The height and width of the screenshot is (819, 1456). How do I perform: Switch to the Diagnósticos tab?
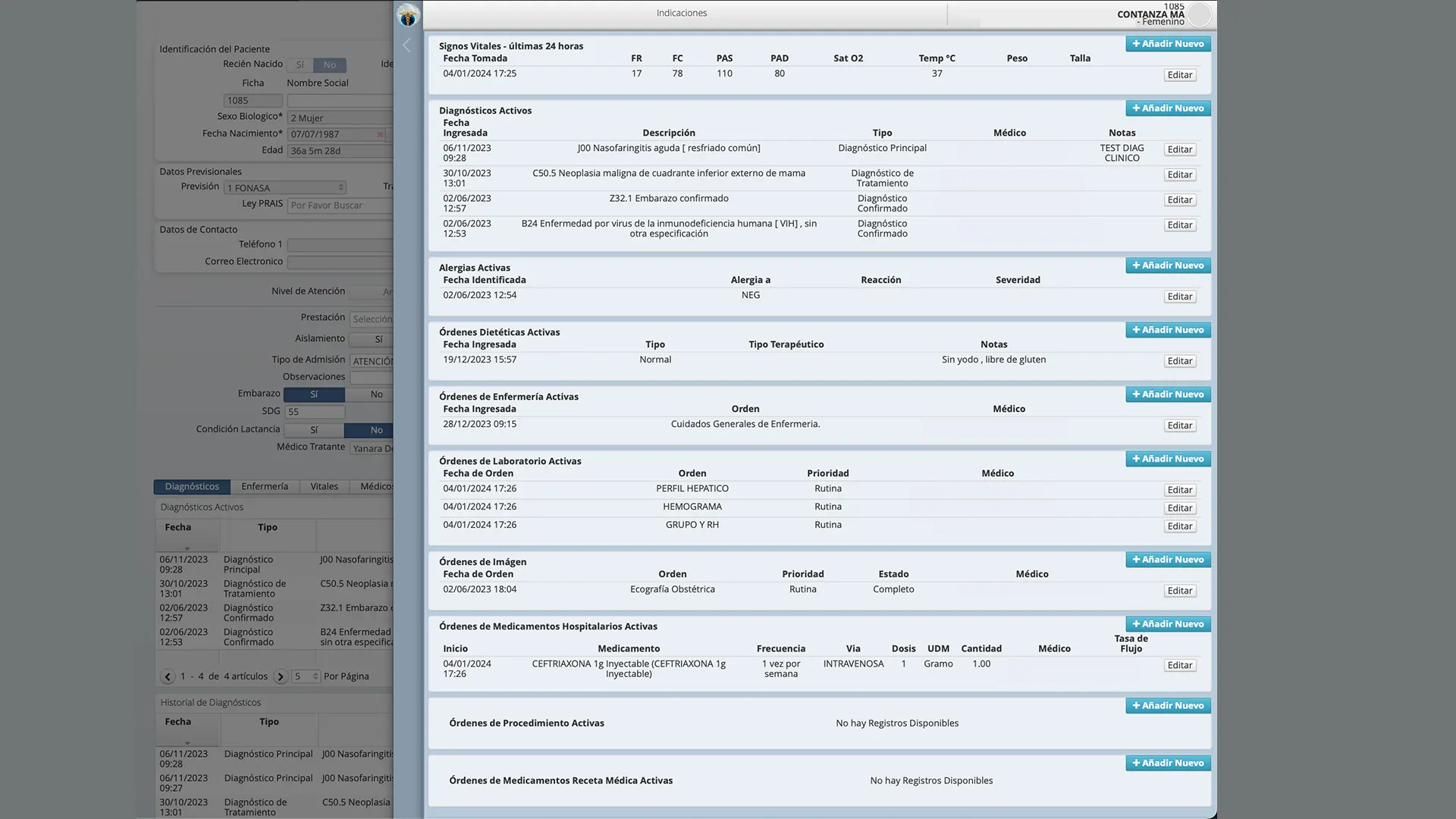pyautogui.click(x=192, y=487)
